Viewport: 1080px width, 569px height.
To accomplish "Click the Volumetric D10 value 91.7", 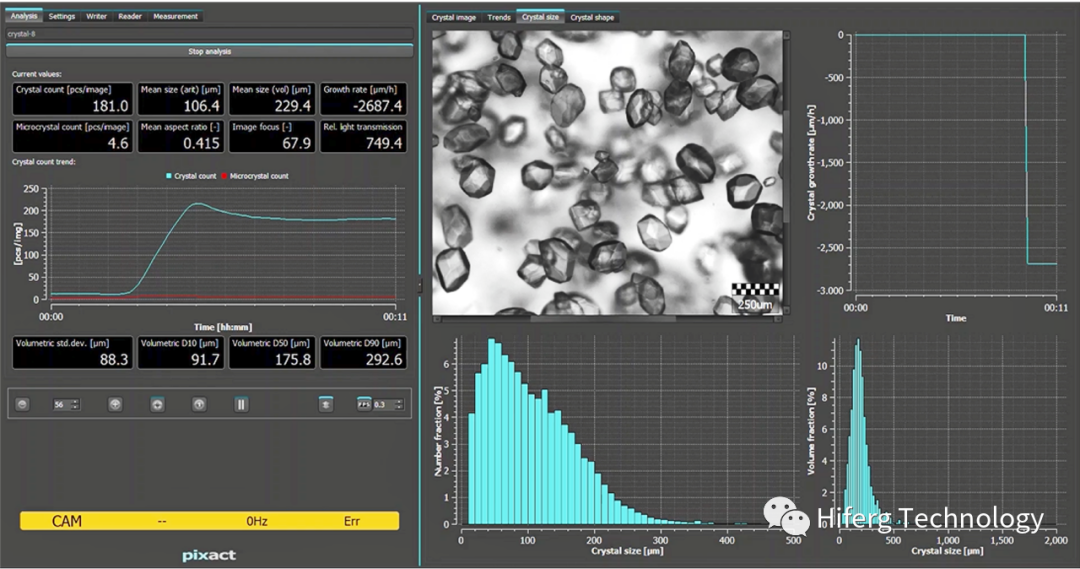I will pyautogui.click(x=205, y=359).
